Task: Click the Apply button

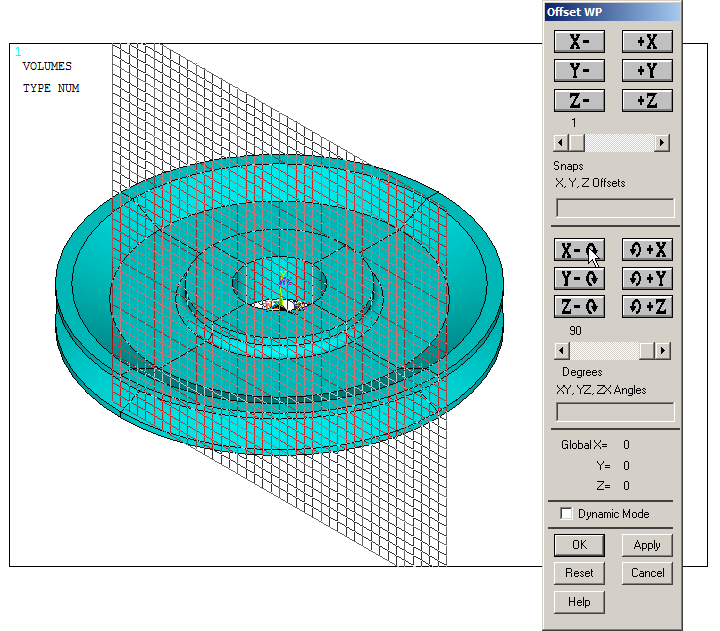Action: [647, 545]
